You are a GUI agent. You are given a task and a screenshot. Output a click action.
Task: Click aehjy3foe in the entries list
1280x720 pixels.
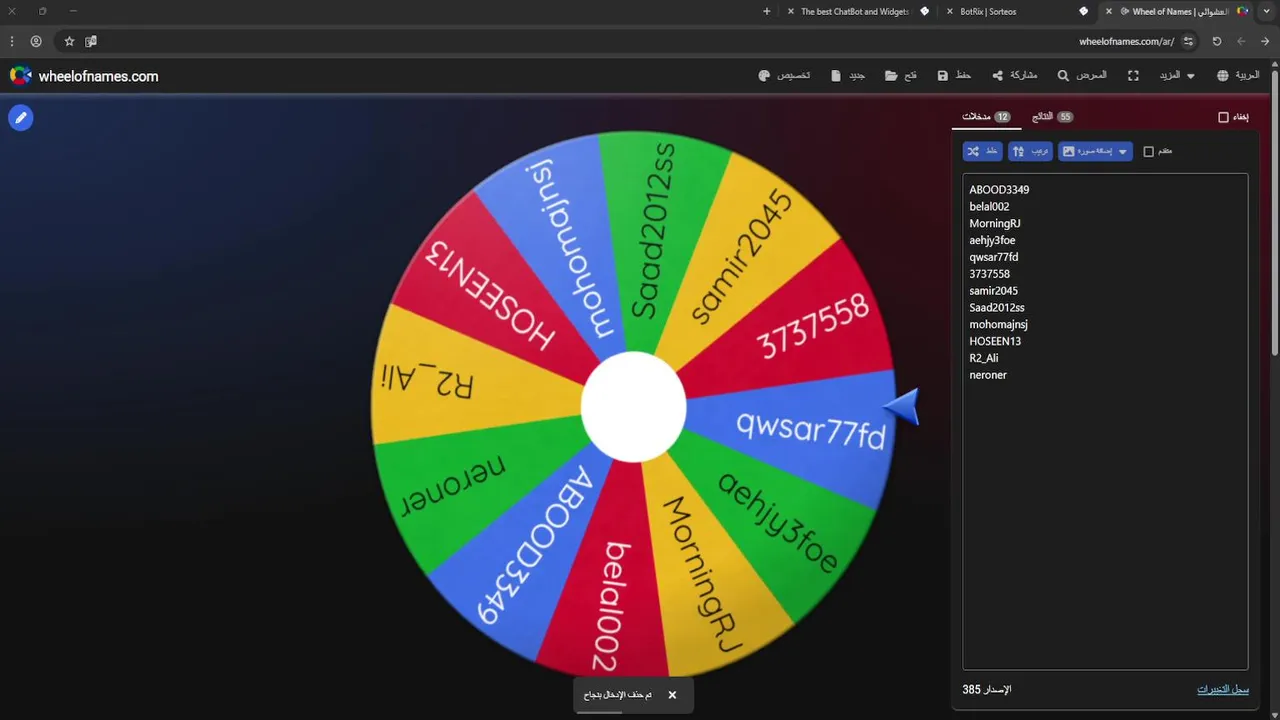992,240
